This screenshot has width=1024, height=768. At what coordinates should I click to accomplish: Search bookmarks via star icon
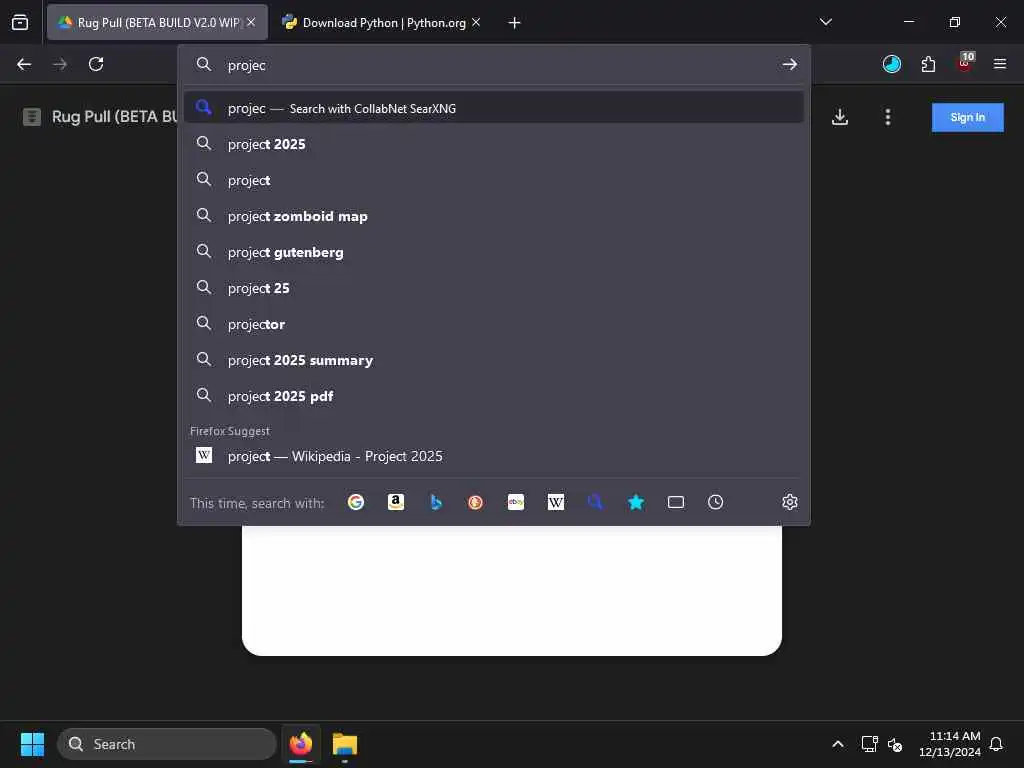tap(635, 502)
